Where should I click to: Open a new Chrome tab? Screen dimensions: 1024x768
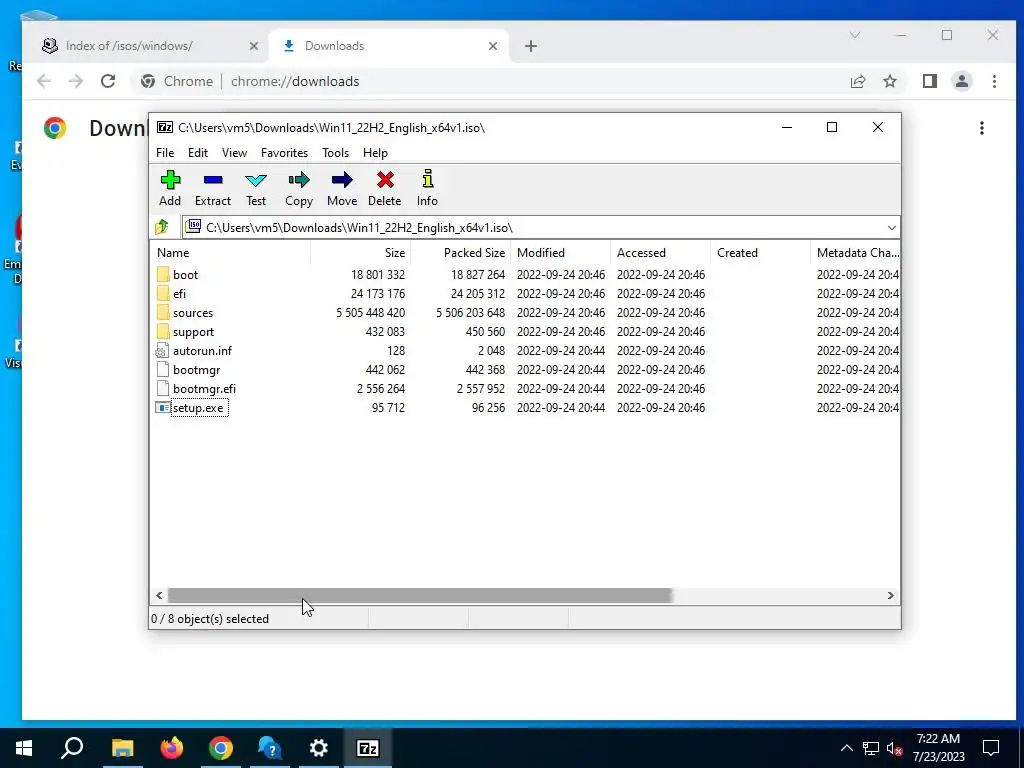pyautogui.click(x=531, y=46)
